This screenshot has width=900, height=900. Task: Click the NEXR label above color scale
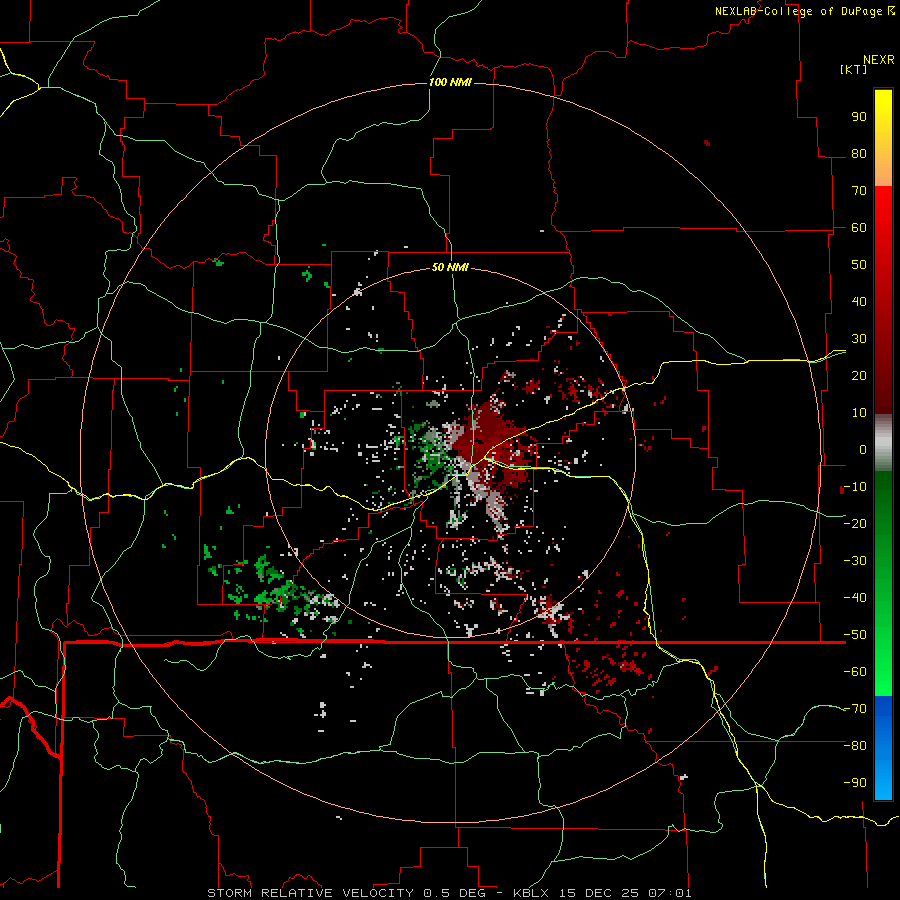[879, 60]
